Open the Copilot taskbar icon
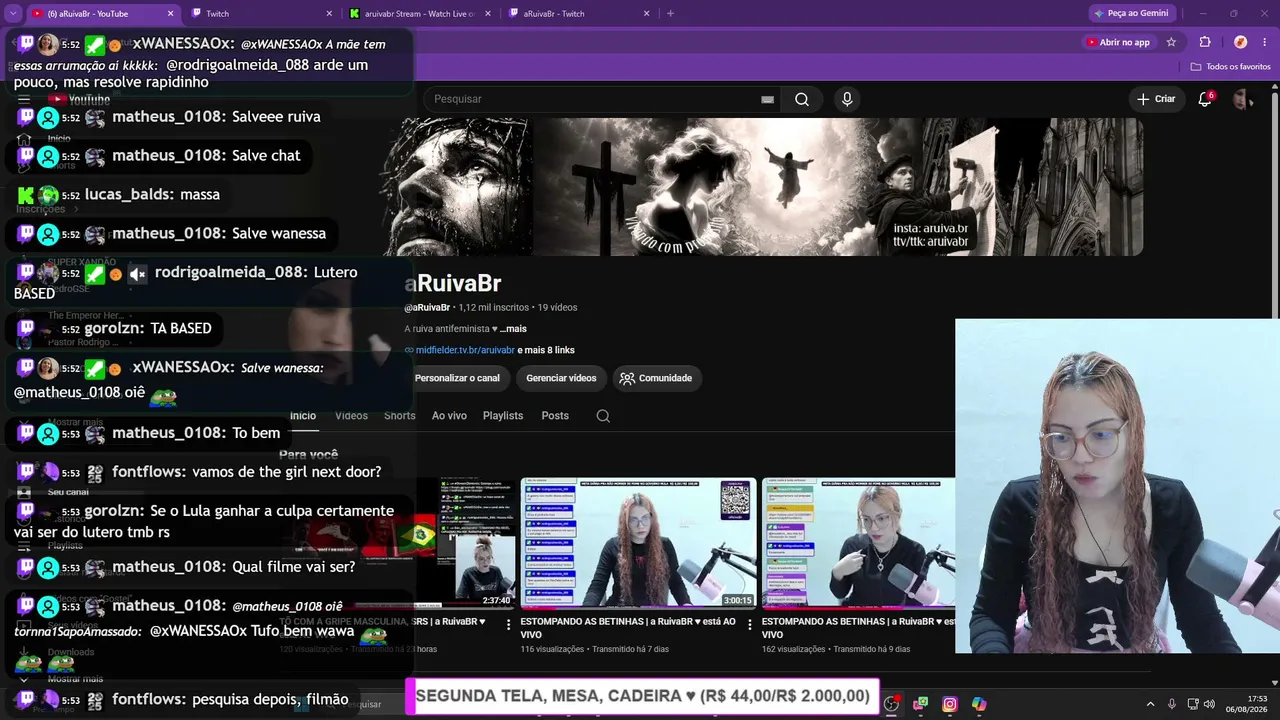This screenshot has width=1280, height=720. point(979,704)
